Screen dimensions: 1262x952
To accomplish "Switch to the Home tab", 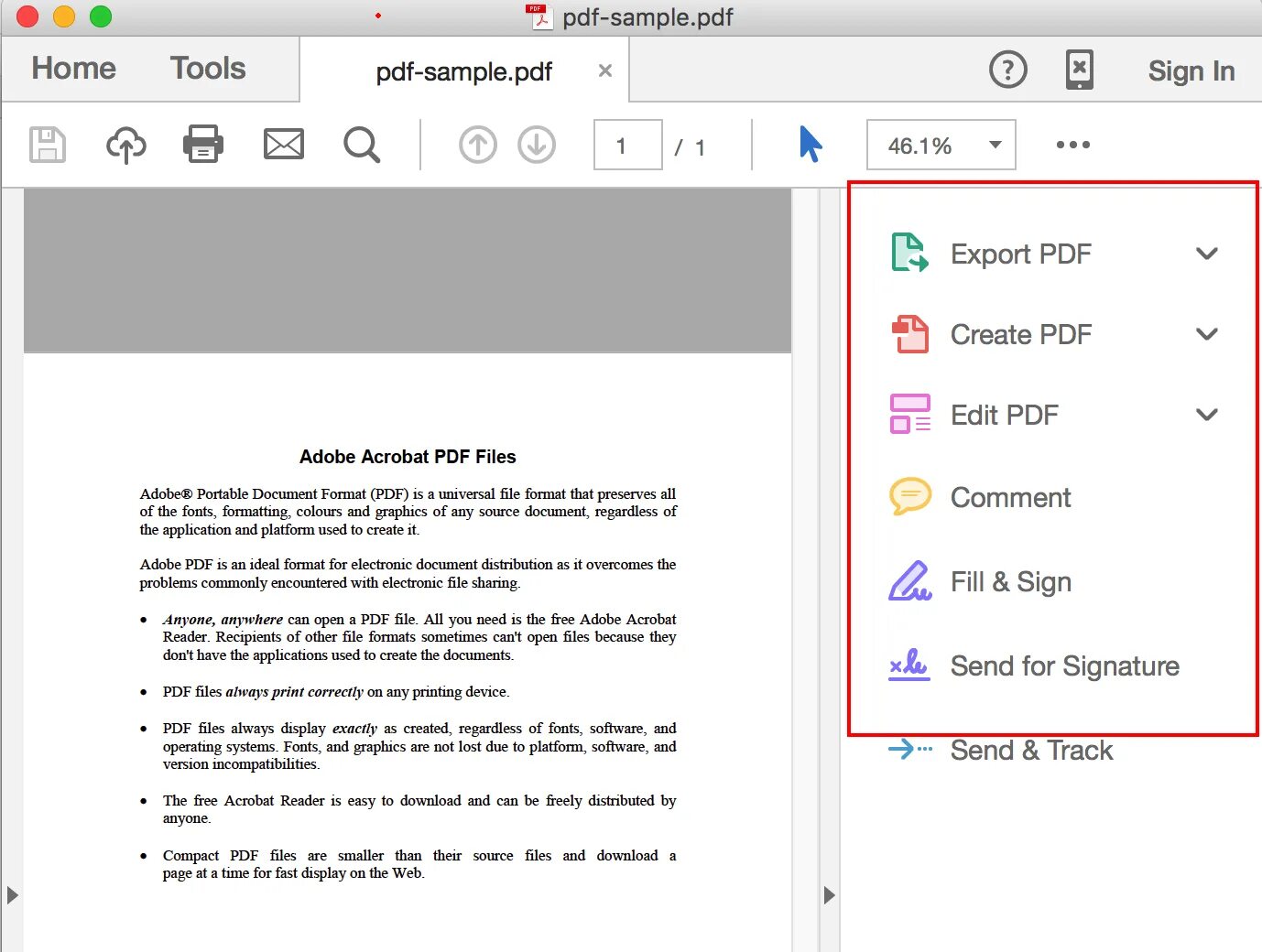I will [x=74, y=69].
